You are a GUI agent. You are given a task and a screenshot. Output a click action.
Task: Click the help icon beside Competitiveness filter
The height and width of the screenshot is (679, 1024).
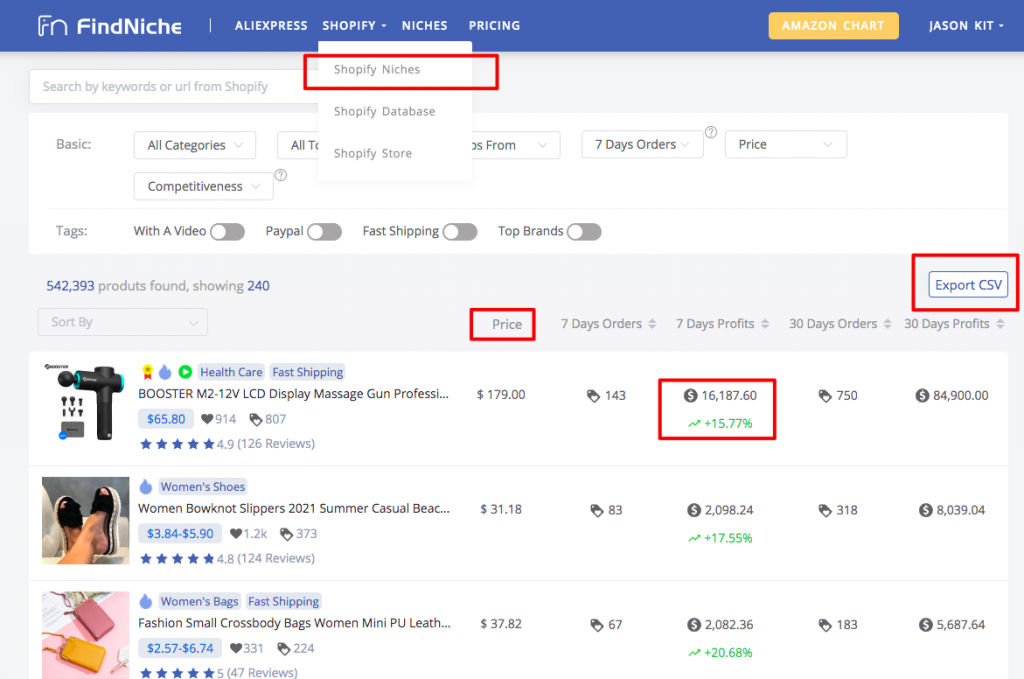[281, 175]
